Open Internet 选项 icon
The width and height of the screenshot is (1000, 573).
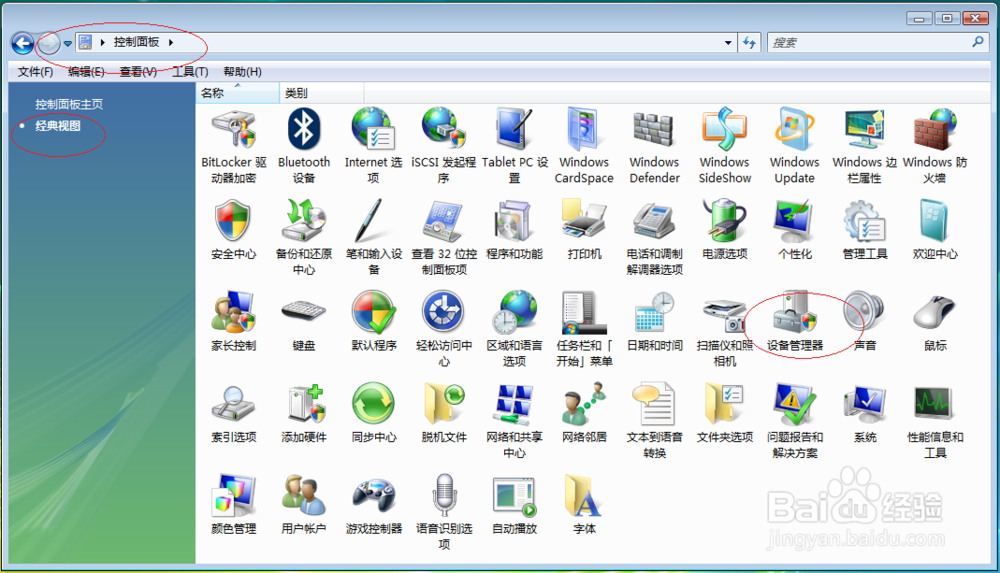(x=374, y=130)
